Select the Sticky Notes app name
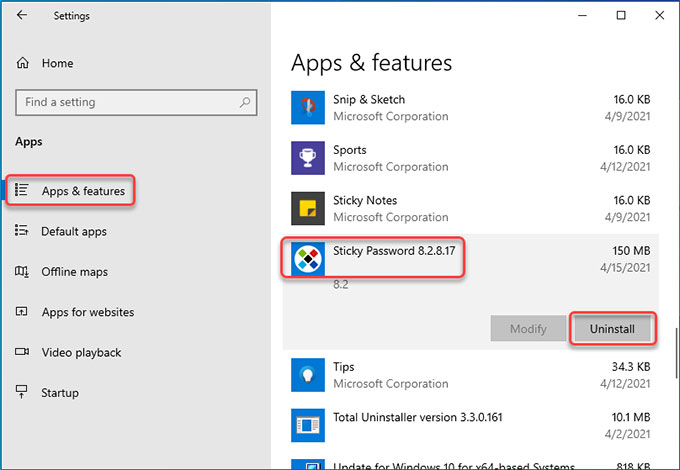Viewport: 680px width, 470px height. [365, 201]
